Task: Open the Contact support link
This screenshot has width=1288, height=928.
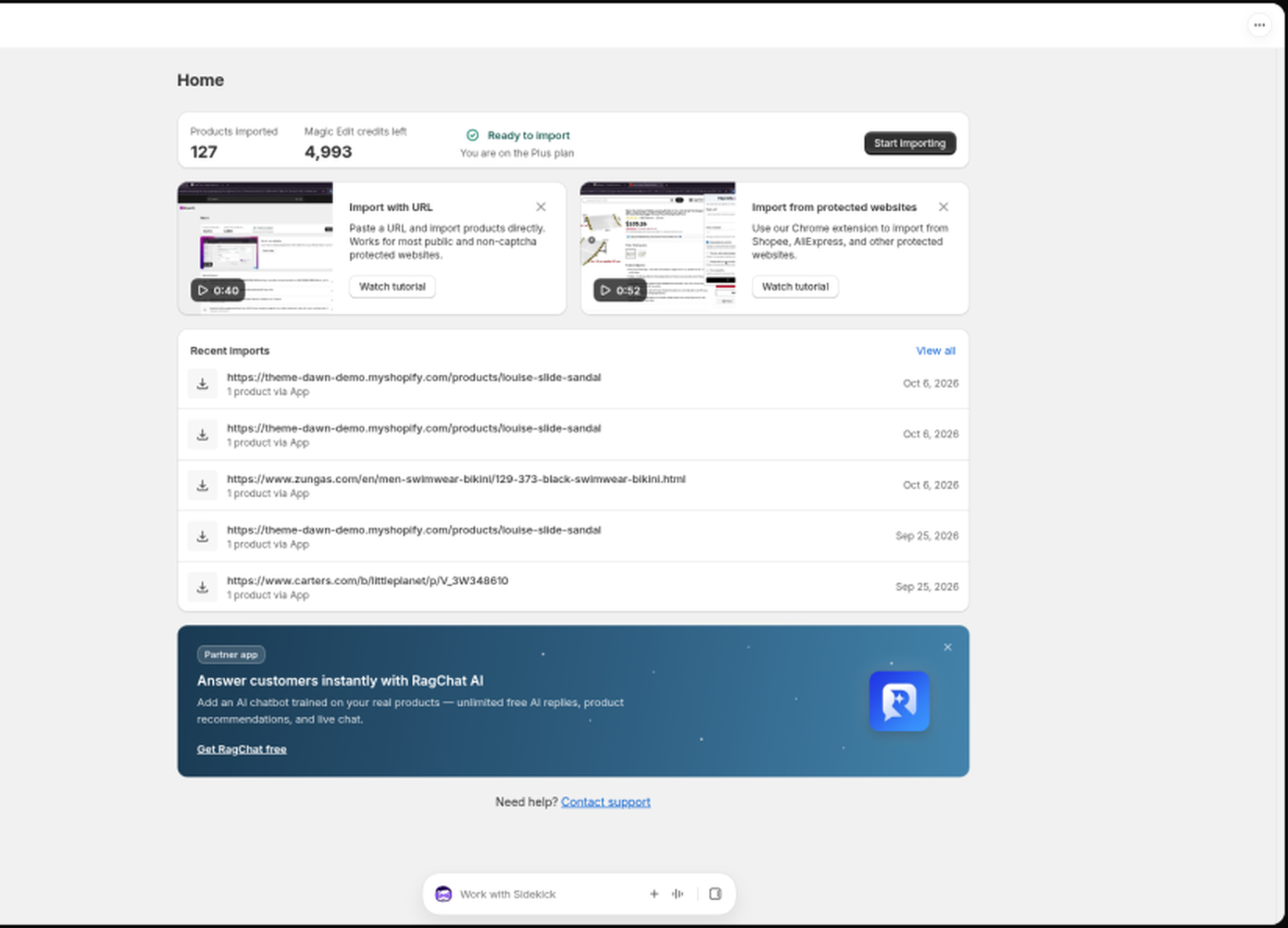Action: [x=606, y=802]
